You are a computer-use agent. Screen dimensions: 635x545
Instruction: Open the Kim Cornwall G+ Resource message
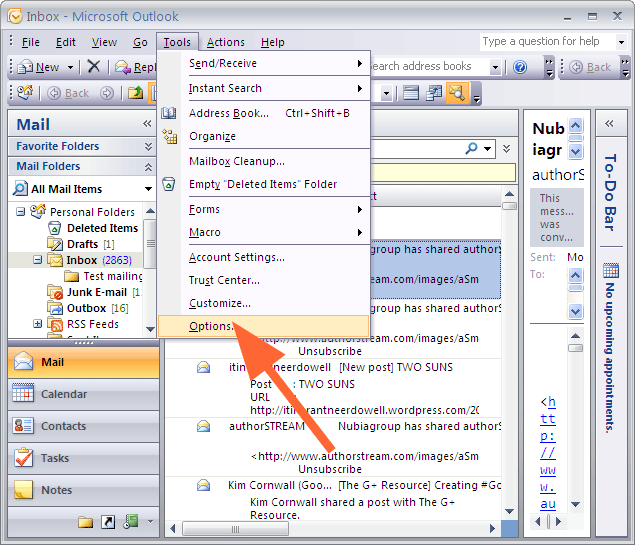[x=333, y=500]
